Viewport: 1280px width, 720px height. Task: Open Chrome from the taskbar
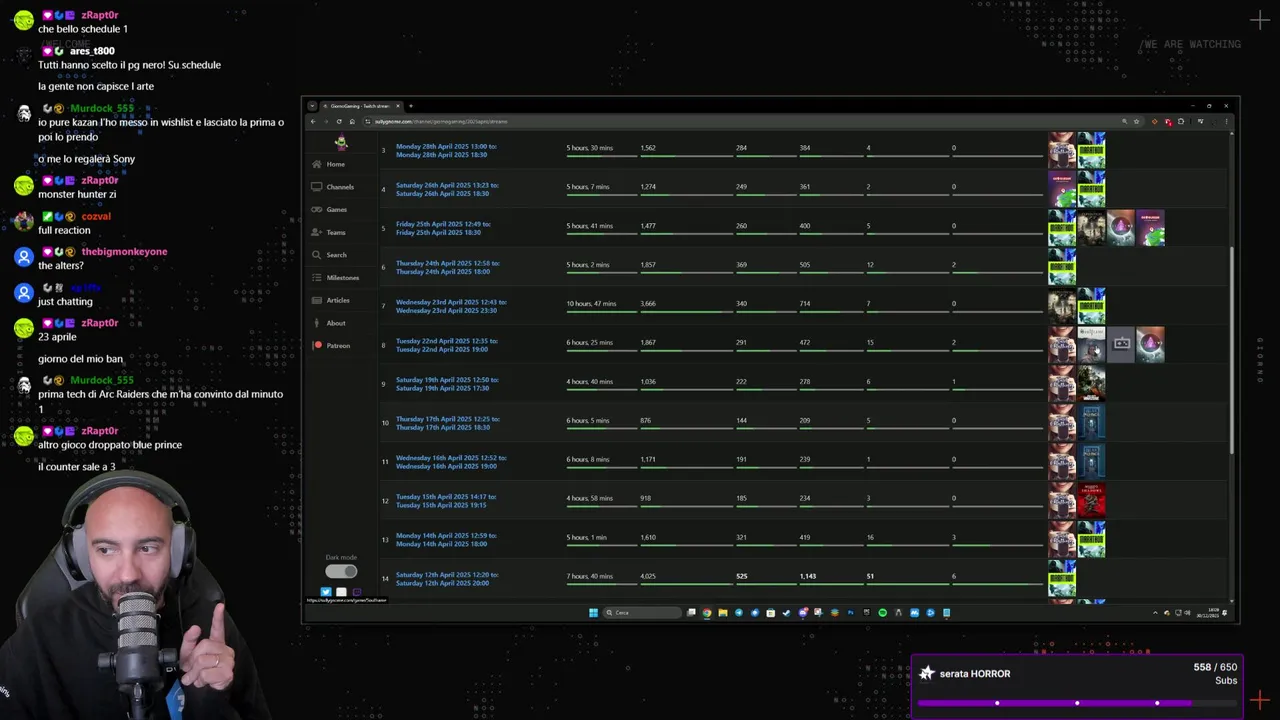pos(707,612)
